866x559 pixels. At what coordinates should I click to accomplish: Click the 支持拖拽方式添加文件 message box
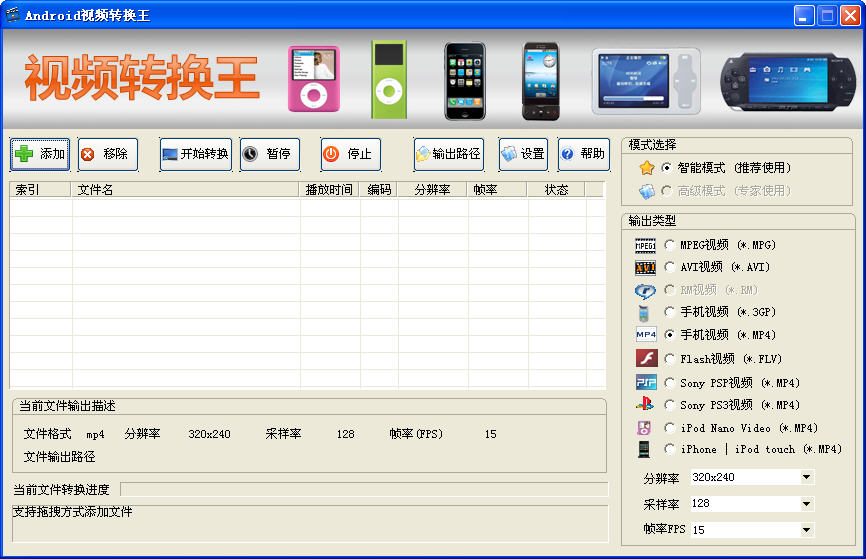click(310, 523)
